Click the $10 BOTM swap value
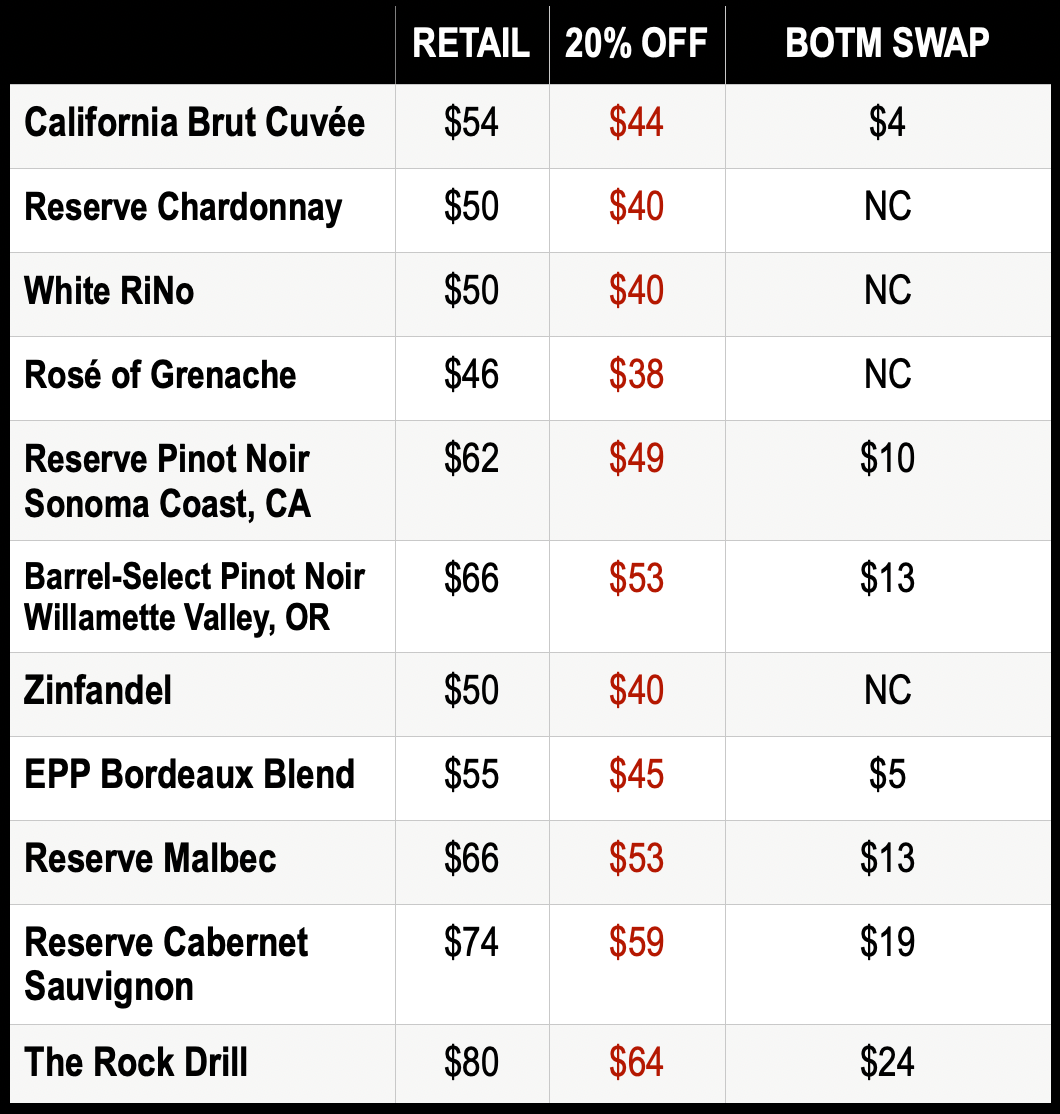This screenshot has width=1060, height=1114. click(887, 458)
